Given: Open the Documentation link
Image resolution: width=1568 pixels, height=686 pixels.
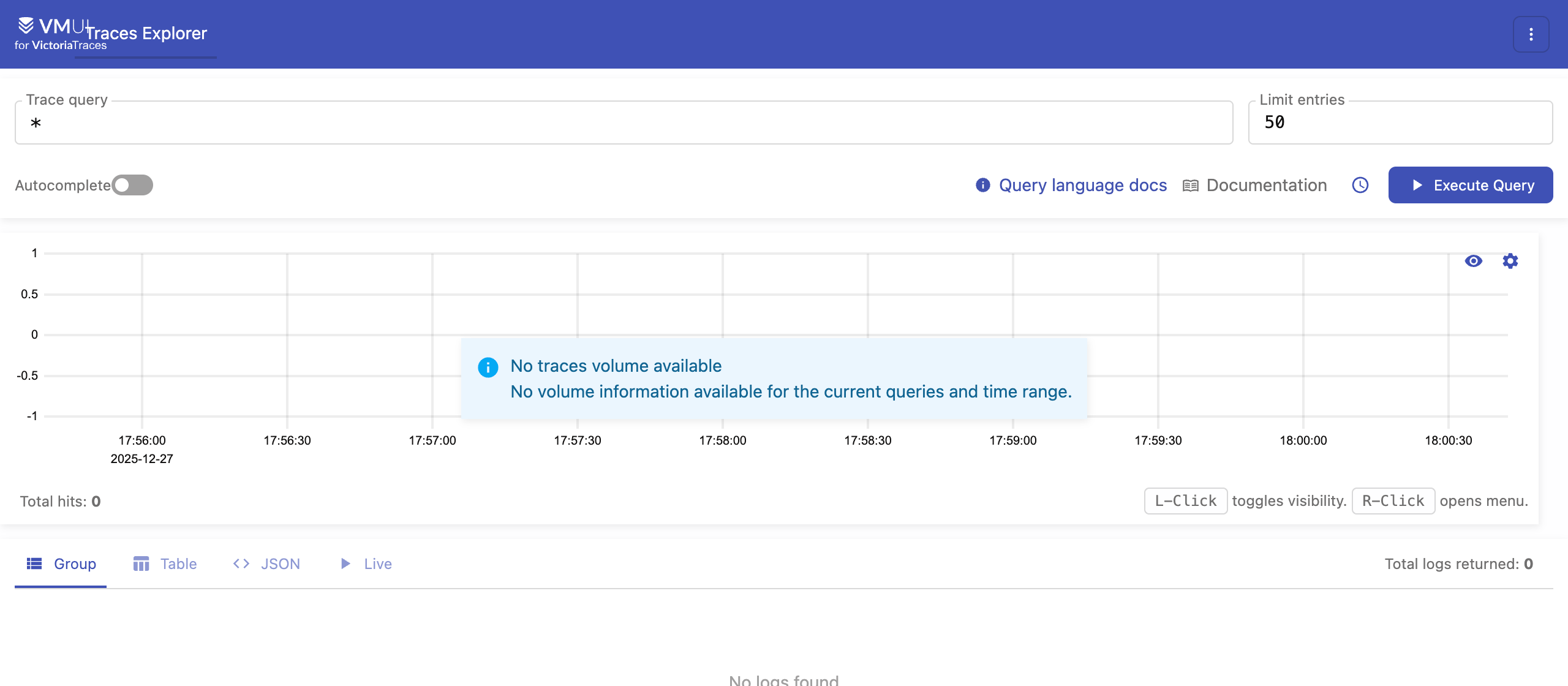Looking at the screenshot, I should click(x=1266, y=185).
